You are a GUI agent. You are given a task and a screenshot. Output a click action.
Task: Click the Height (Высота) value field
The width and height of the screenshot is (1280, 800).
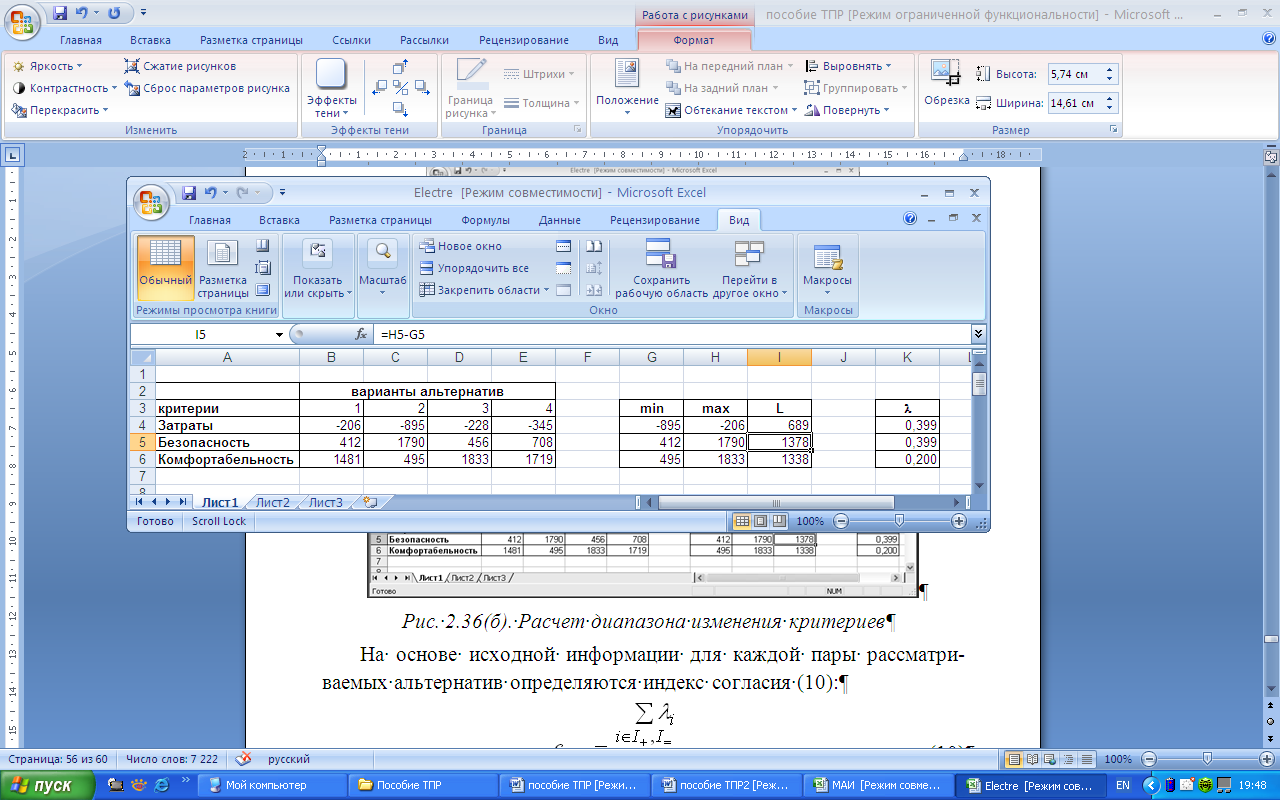[x=1075, y=75]
